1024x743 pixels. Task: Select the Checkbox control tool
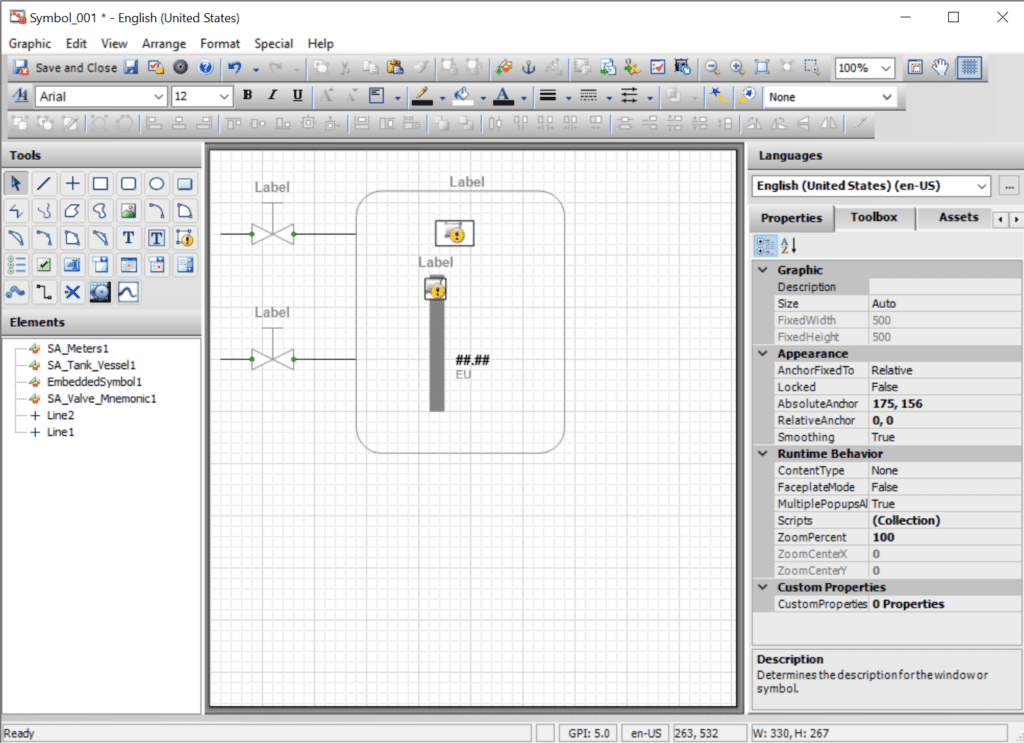tap(45, 264)
